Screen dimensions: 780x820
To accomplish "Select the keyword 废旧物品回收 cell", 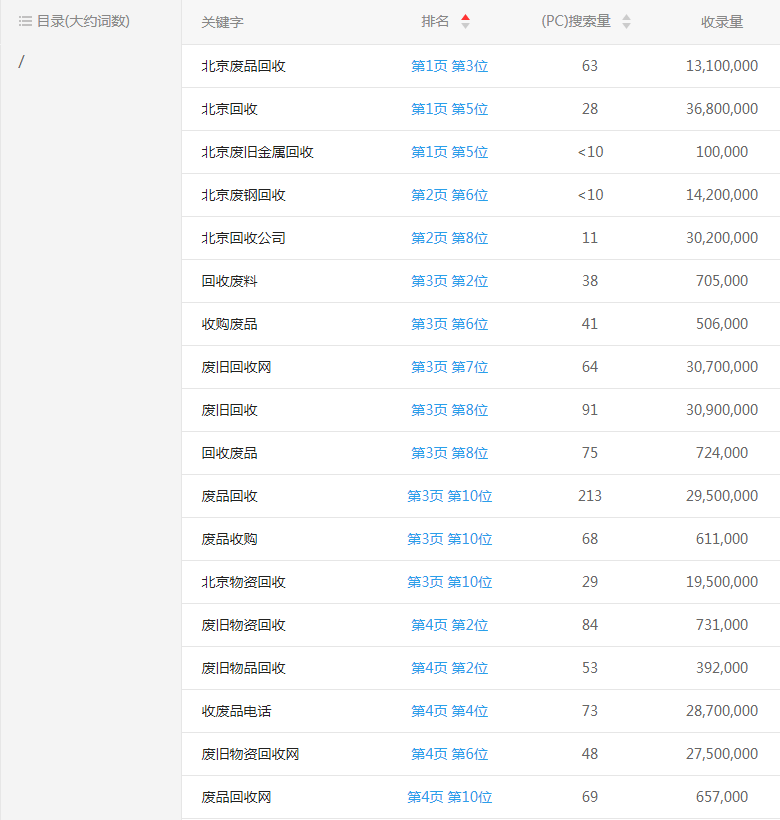I will [x=243, y=668].
